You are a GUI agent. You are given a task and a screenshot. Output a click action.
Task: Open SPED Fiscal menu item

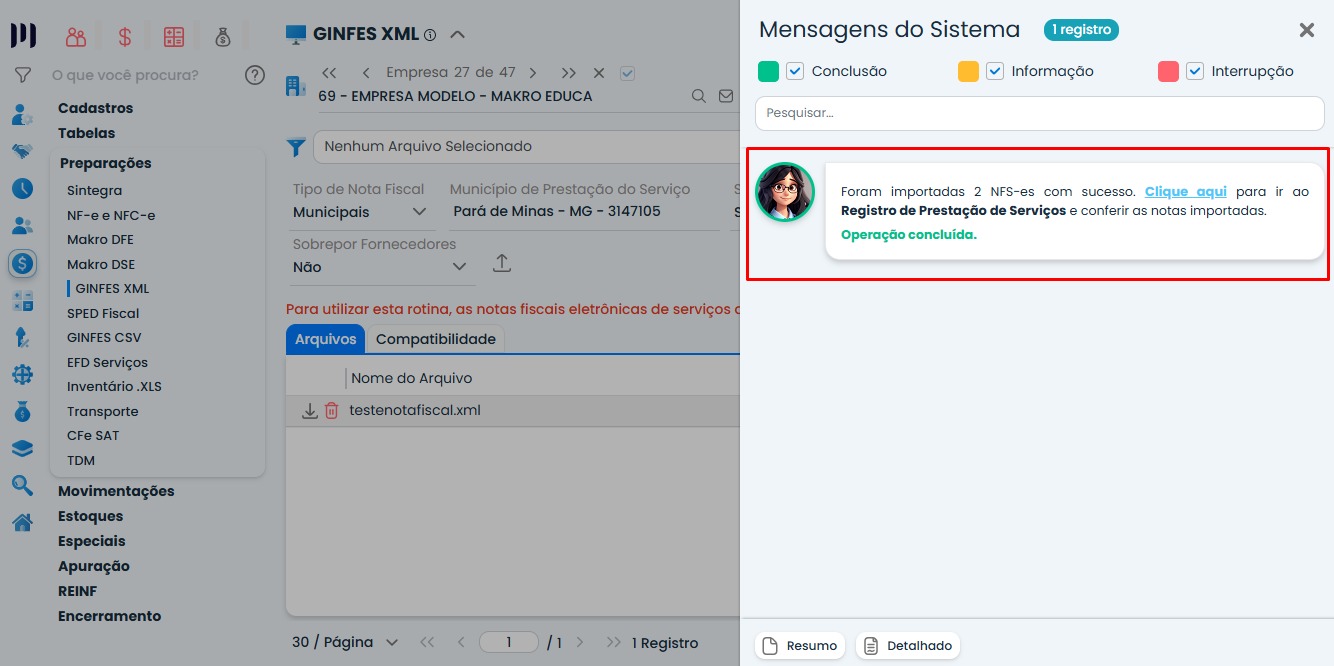(x=103, y=313)
